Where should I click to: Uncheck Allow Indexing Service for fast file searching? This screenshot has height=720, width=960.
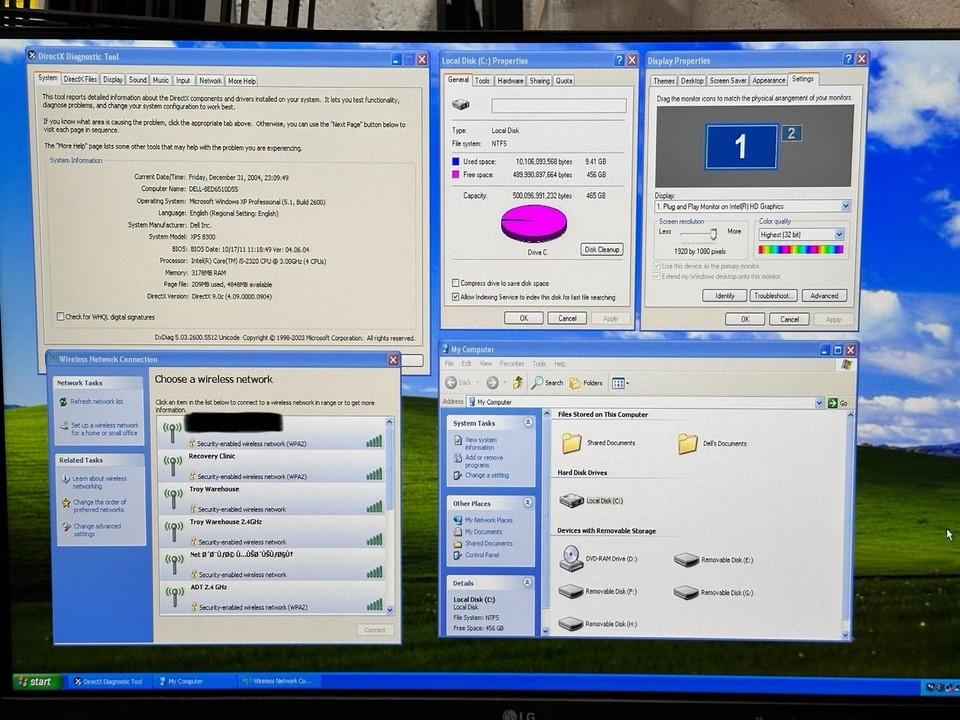[455, 296]
